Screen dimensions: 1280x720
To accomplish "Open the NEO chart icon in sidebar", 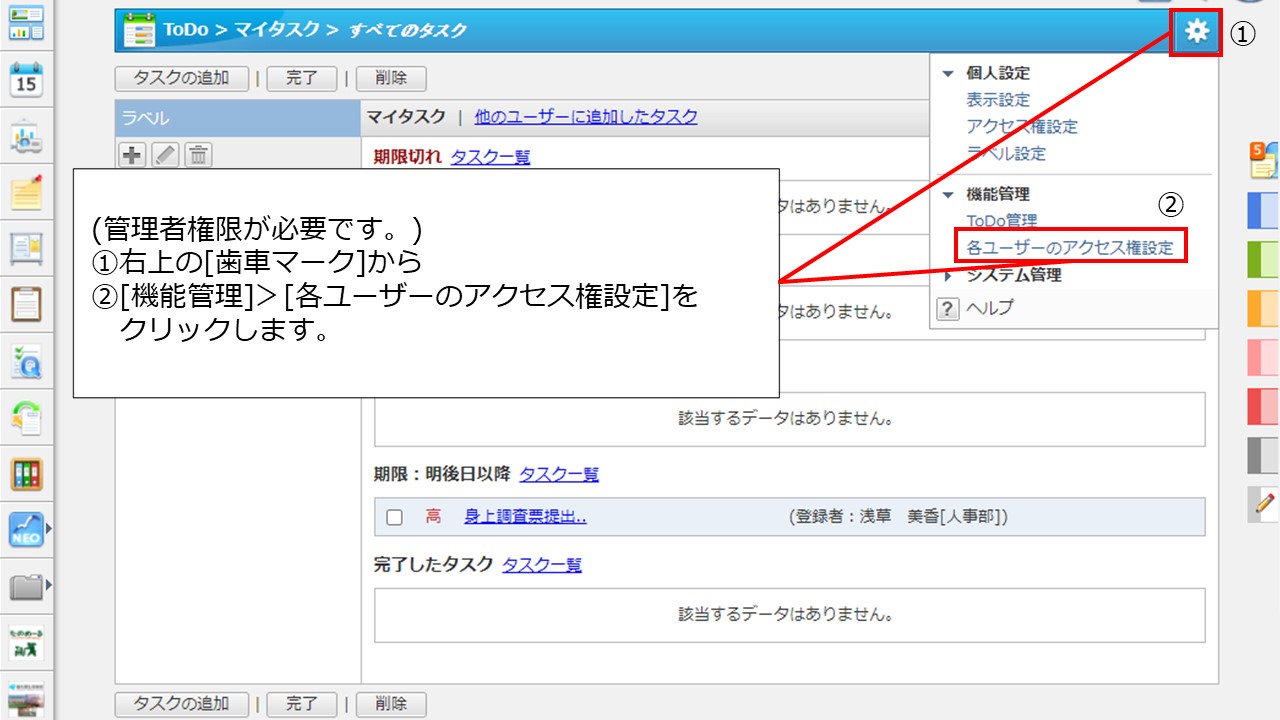I will (26, 529).
